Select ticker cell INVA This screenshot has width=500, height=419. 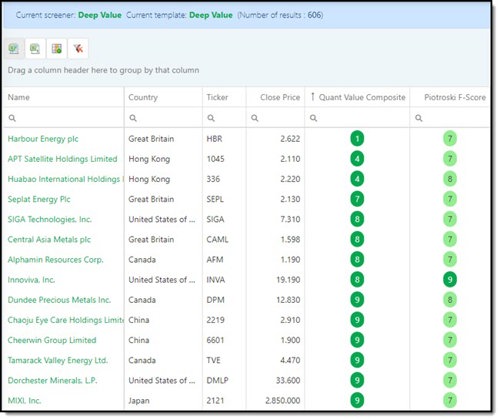coord(216,280)
